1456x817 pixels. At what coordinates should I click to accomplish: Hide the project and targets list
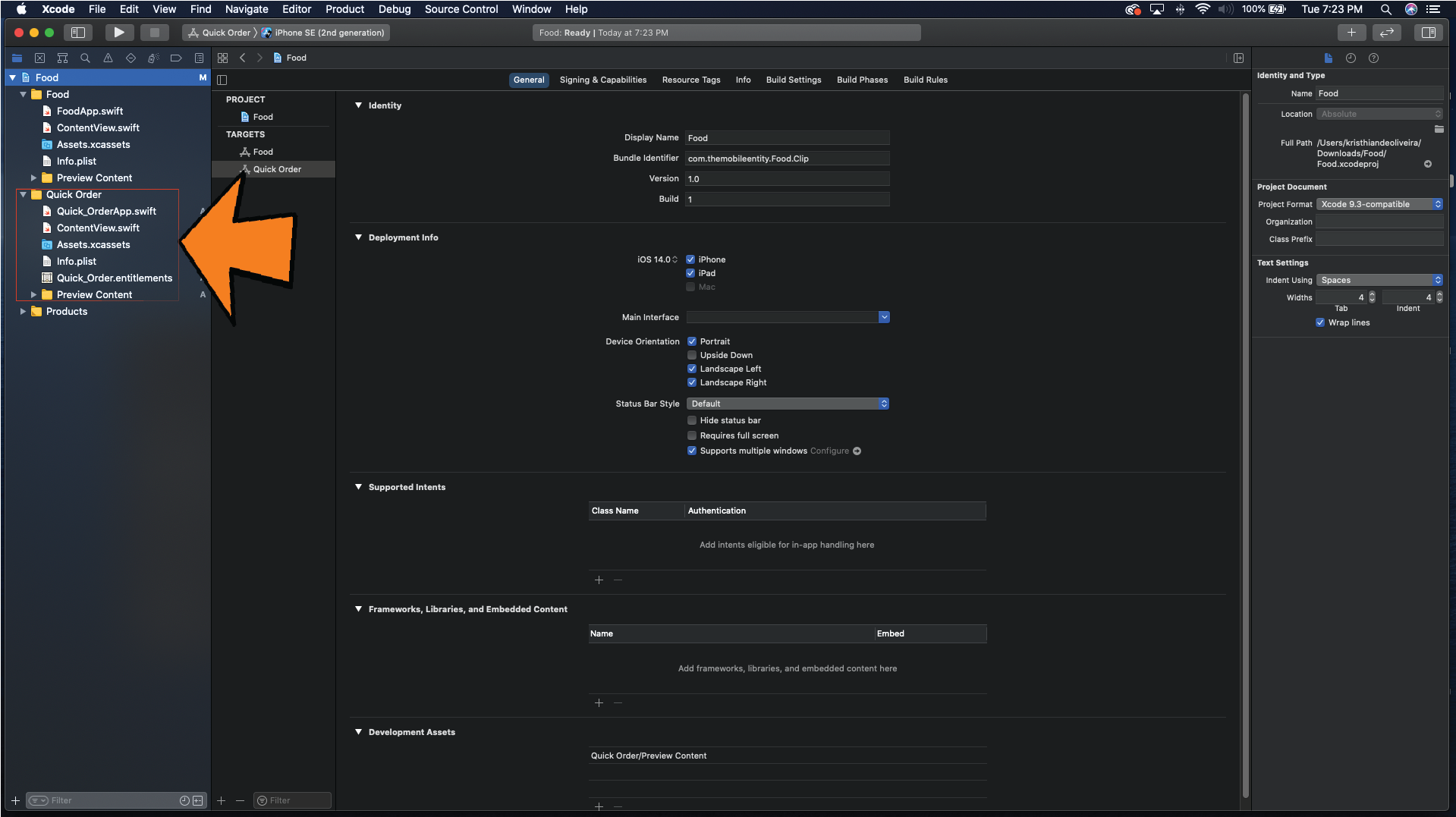coord(222,80)
